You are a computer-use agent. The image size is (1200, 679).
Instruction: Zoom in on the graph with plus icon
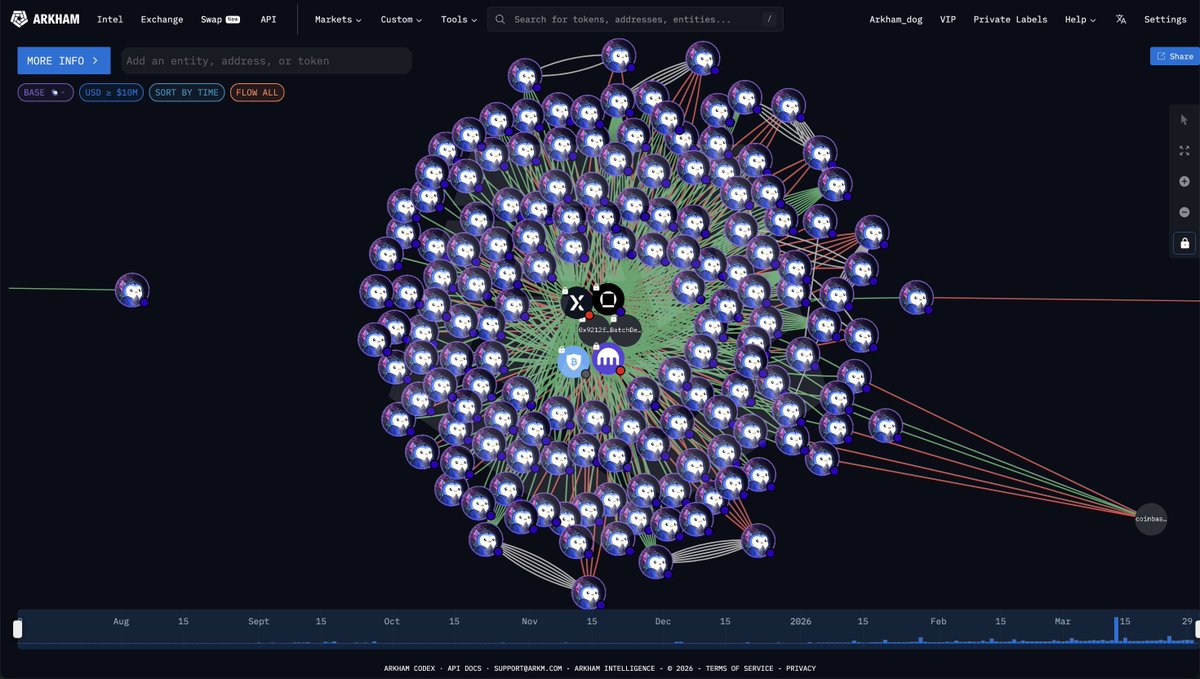click(x=1184, y=182)
